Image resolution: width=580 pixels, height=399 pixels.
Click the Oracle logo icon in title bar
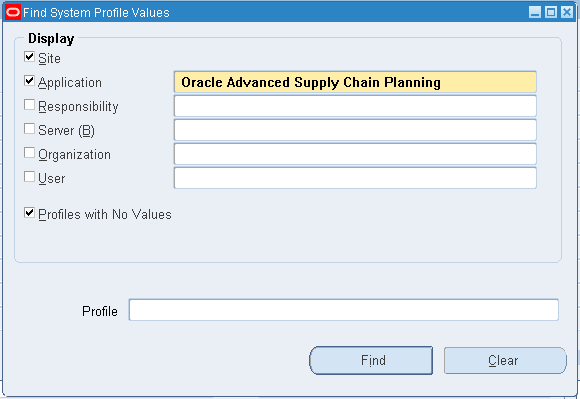[x=13, y=13]
